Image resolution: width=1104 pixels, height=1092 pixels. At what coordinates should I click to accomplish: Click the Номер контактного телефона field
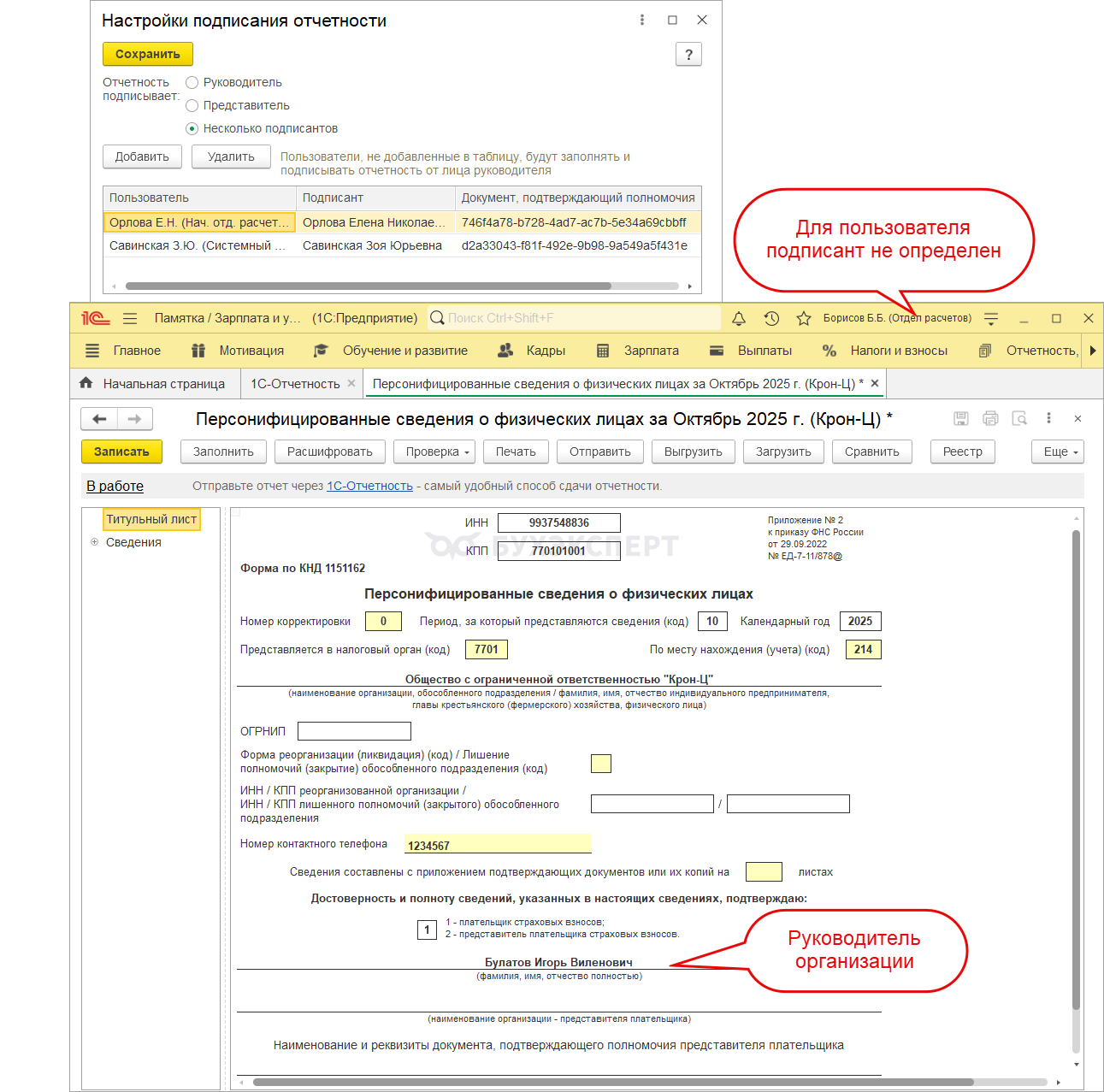point(498,844)
